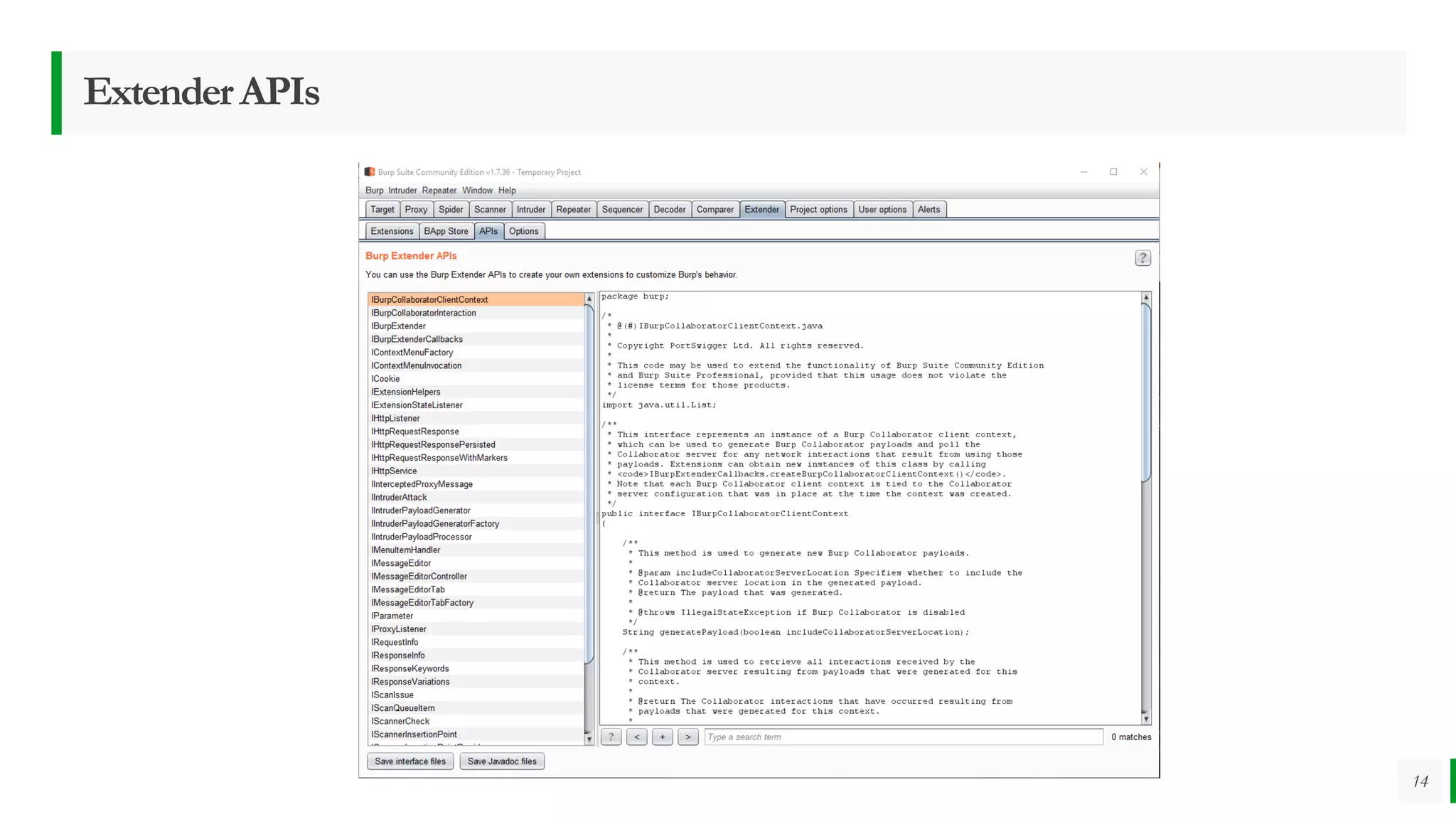Click API list scrollbar up arrow

point(589,299)
